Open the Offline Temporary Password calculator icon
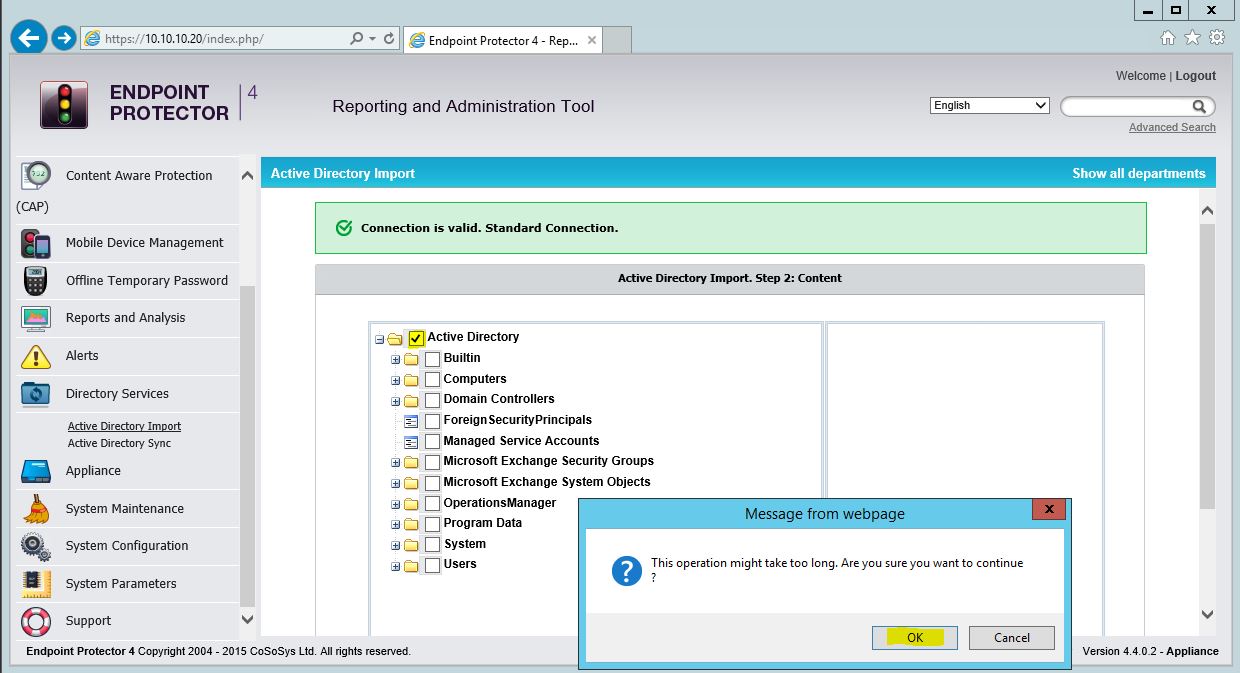1240x673 pixels. pyautogui.click(x=36, y=281)
